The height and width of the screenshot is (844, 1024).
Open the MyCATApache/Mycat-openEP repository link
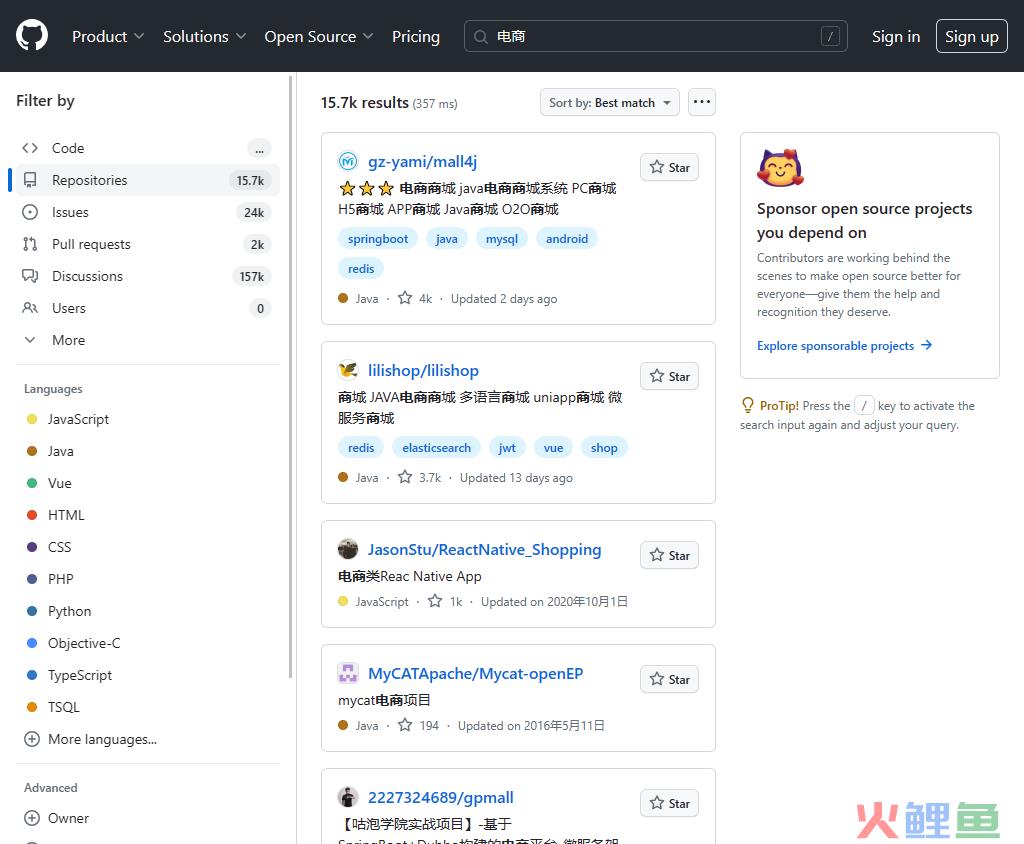(x=475, y=674)
